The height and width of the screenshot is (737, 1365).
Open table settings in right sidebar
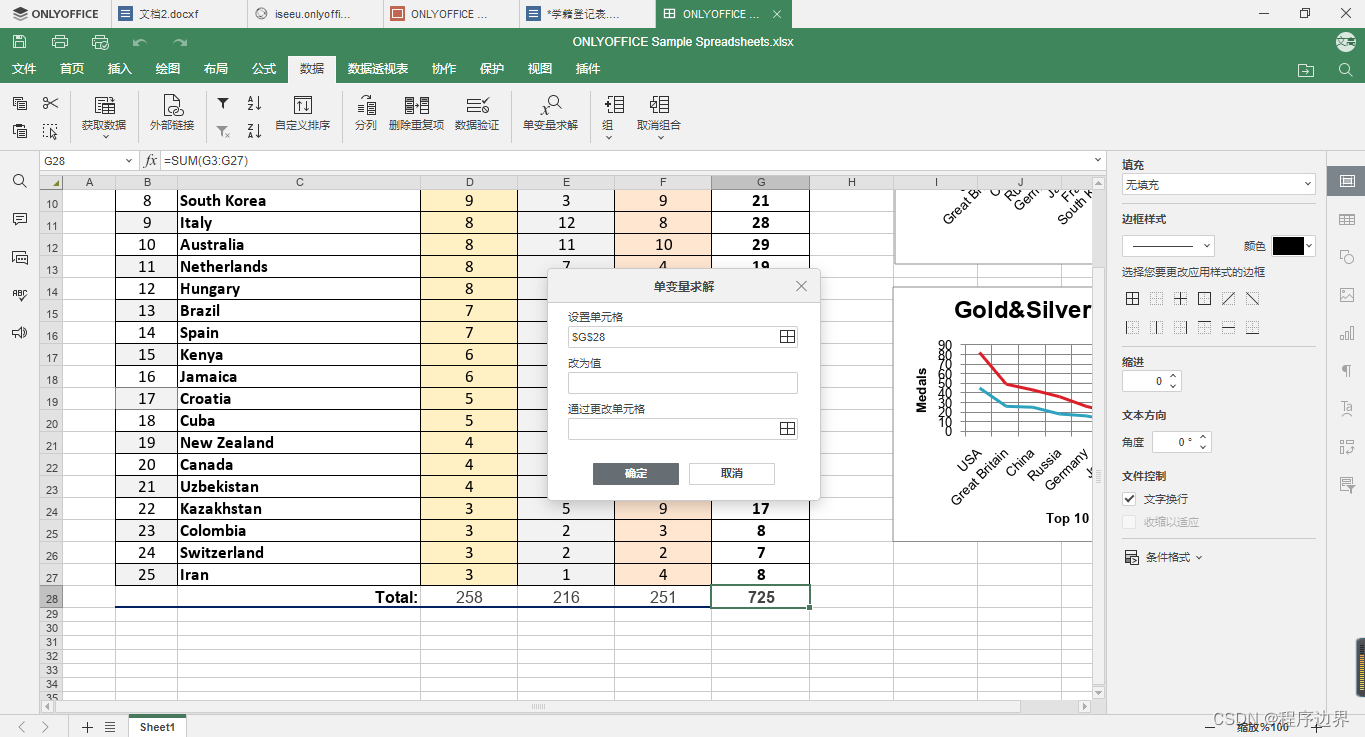tap(1346, 219)
